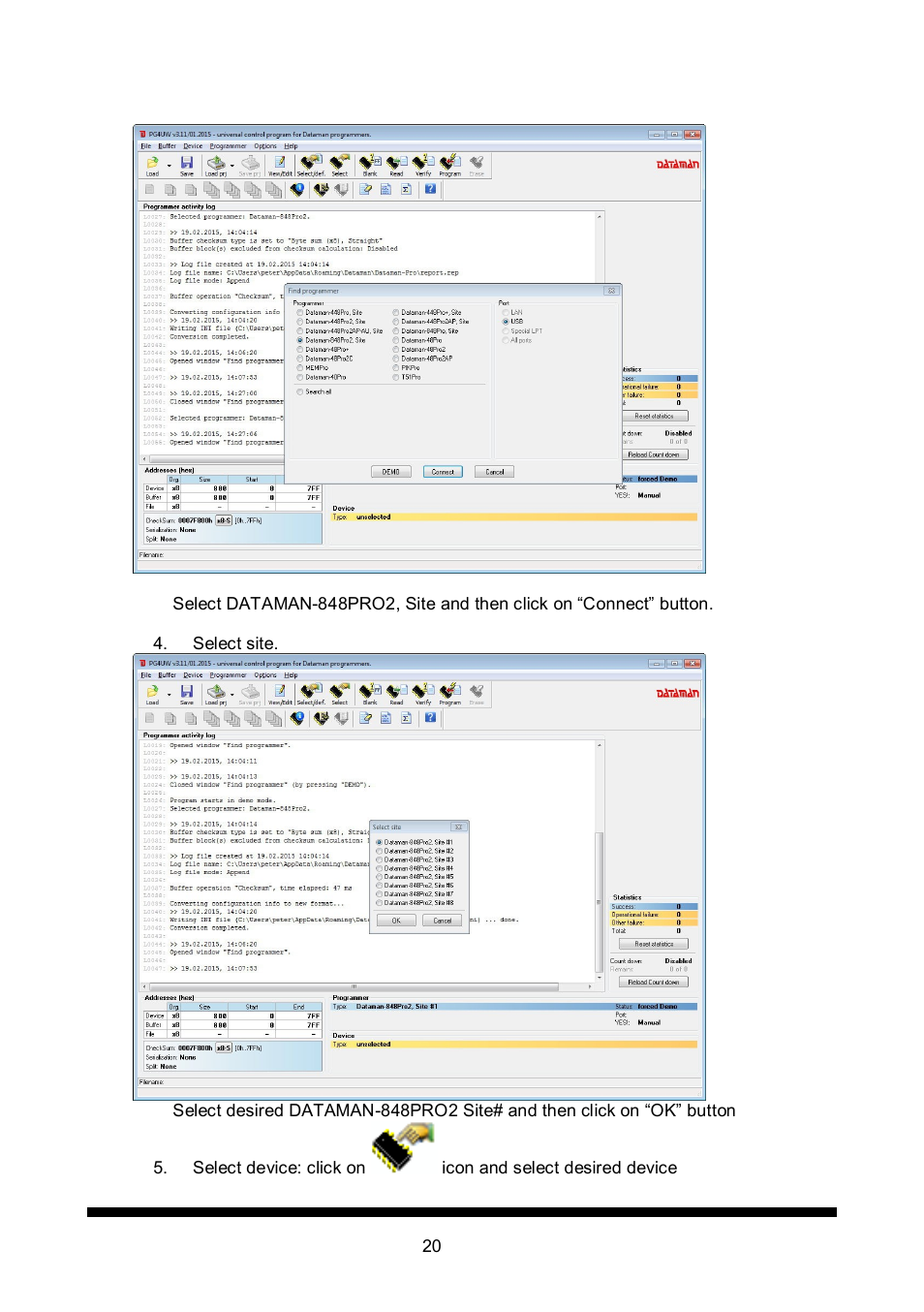Click the Select device icon in the upper screenshot
The height and width of the screenshot is (1312, 924).
click(x=339, y=165)
